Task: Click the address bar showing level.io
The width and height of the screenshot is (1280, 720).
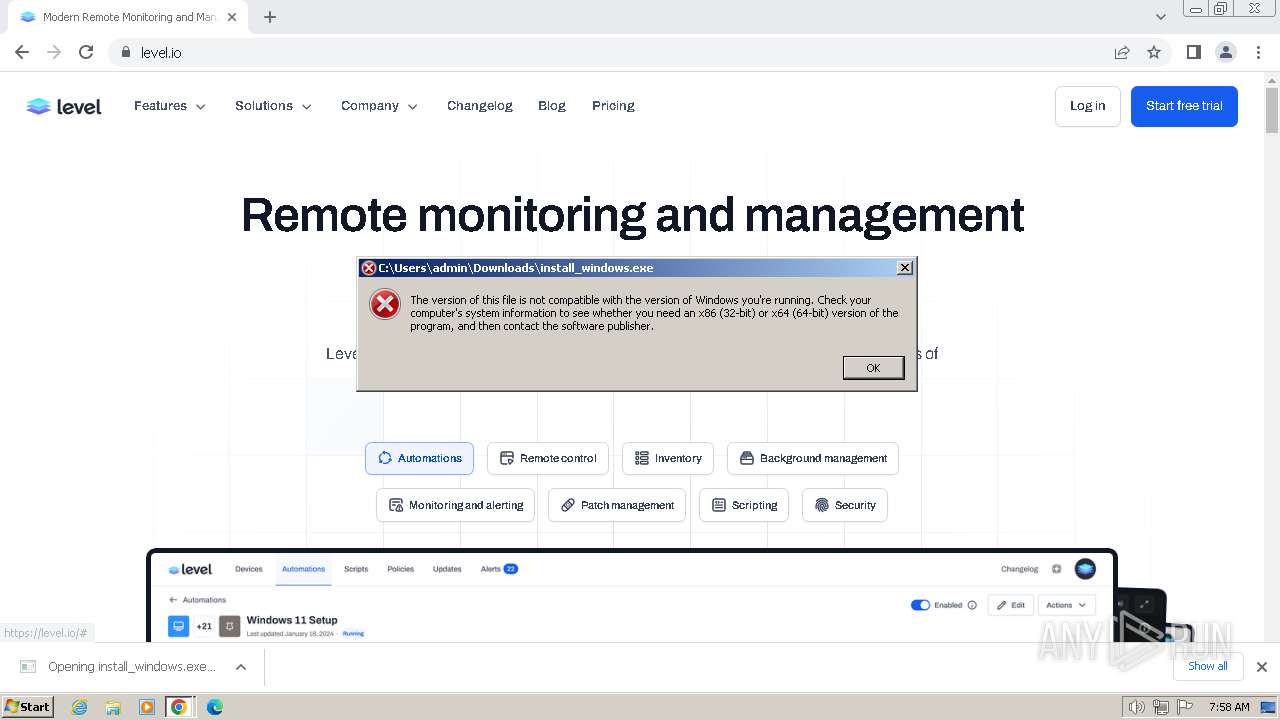Action: pos(610,52)
